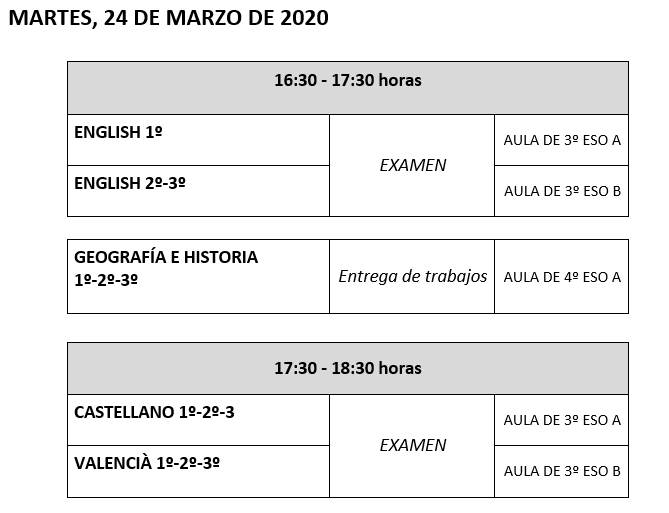Image resolution: width=669 pixels, height=513 pixels.
Task: Click the year 2020 in the heading
Action: pos(304,19)
